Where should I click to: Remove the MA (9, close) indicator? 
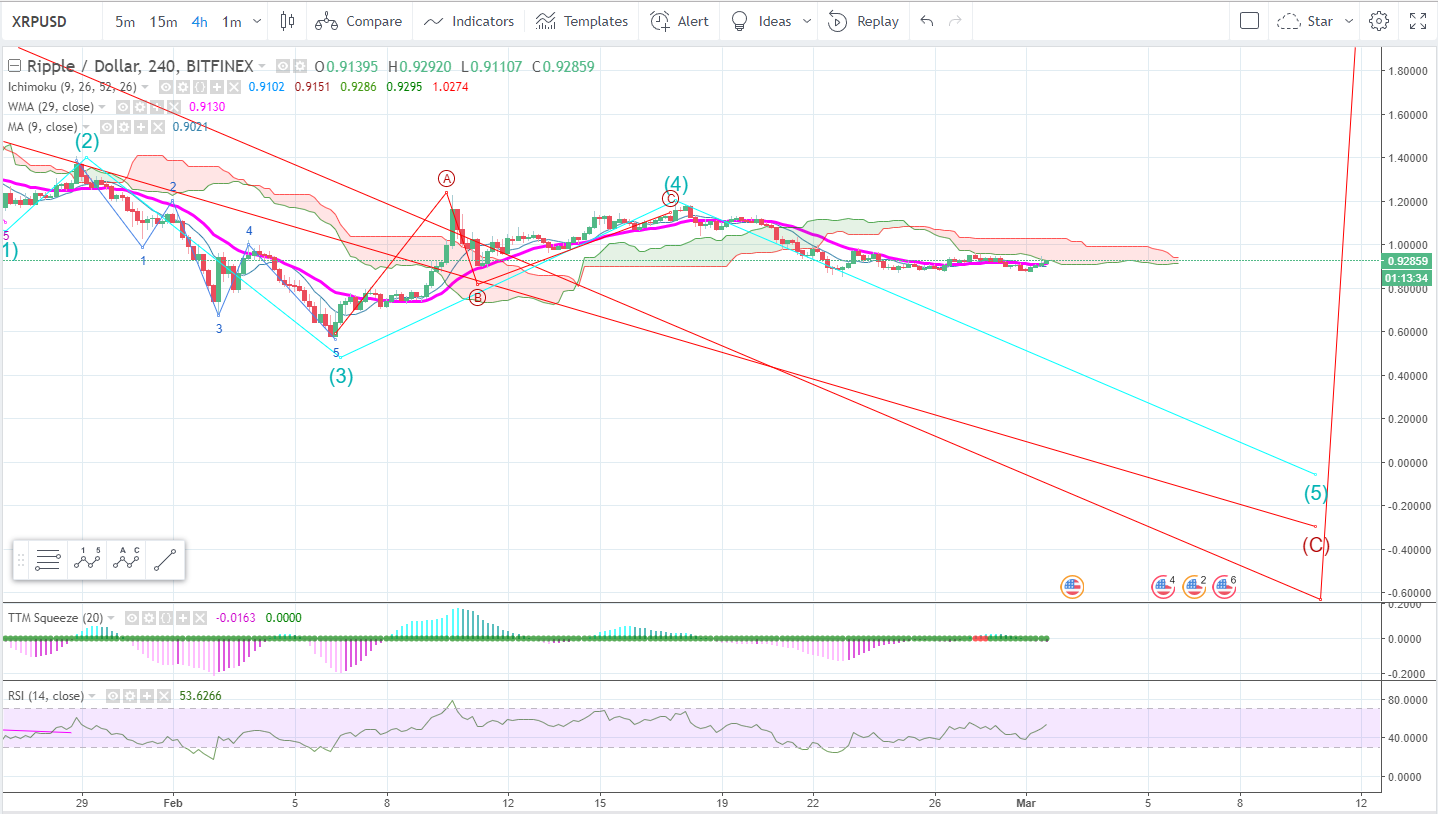tap(157, 127)
